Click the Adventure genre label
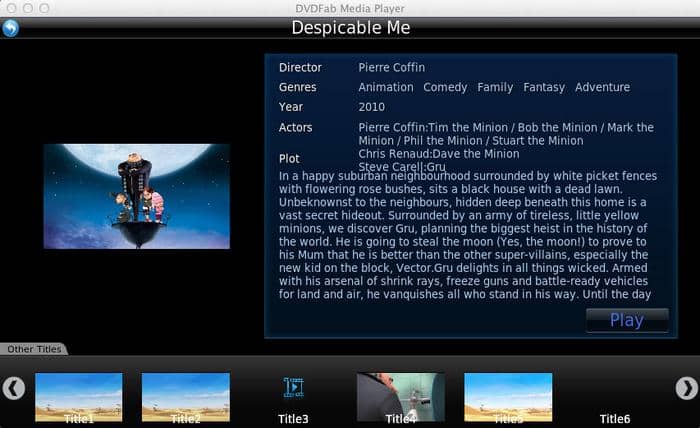 [x=602, y=87]
